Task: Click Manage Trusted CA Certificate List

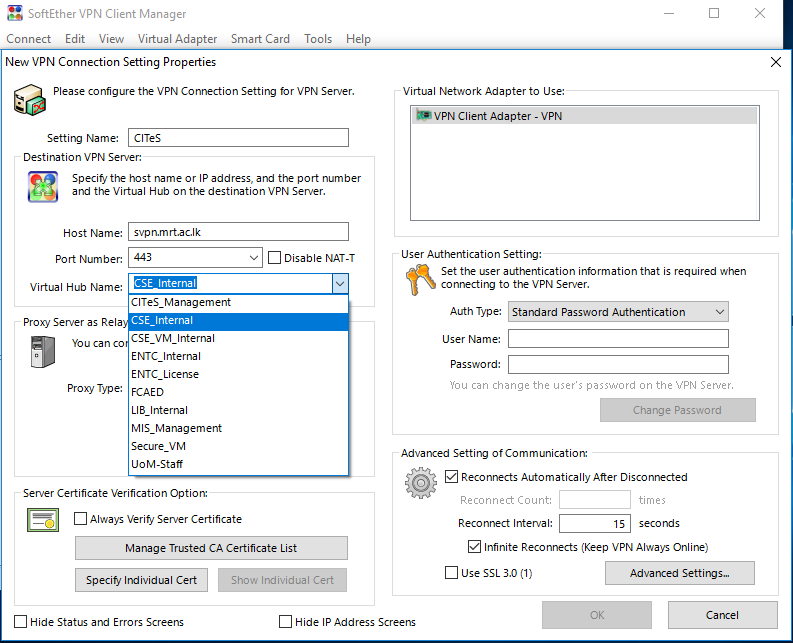Action: click(211, 548)
